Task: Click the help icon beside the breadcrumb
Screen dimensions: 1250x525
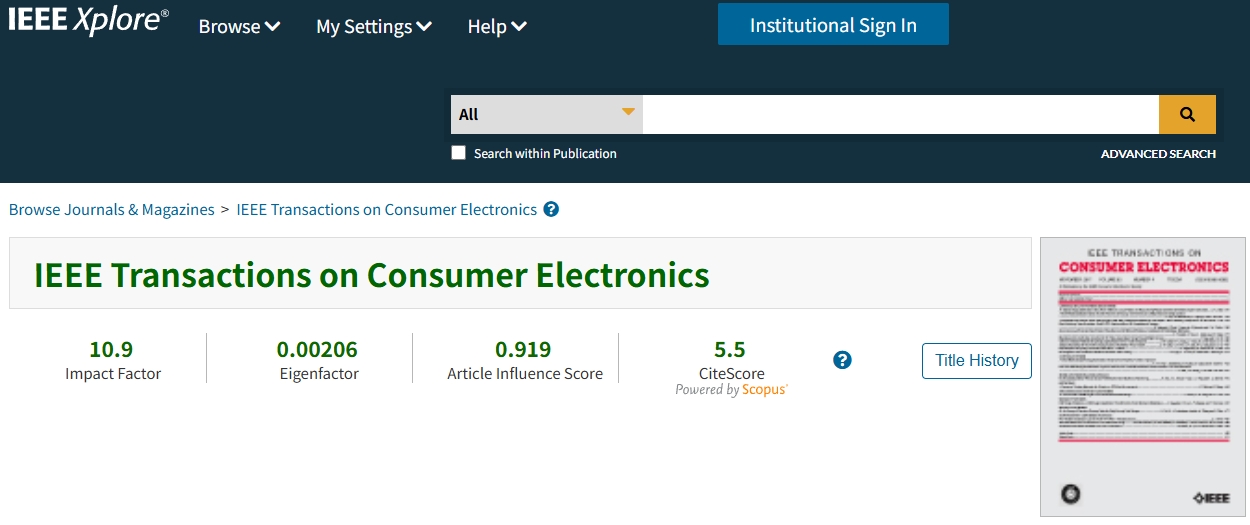Action: click(551, 210)
